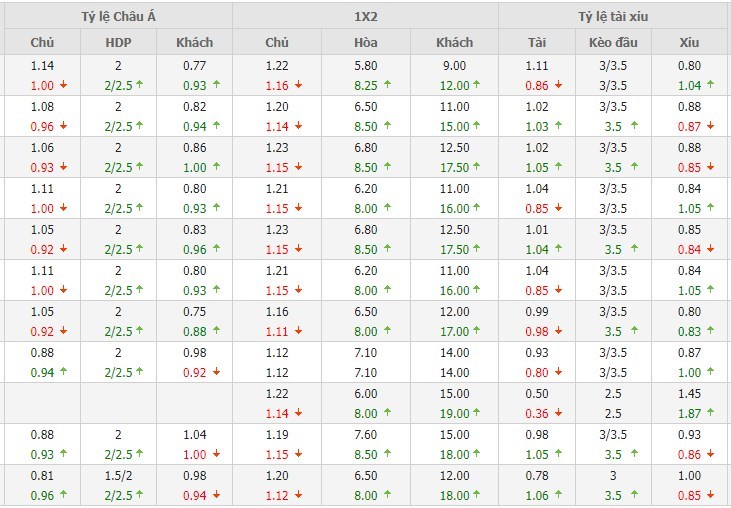
Task: Click the Tài column header
Action: pyautogui.click(x=537, y=43)
